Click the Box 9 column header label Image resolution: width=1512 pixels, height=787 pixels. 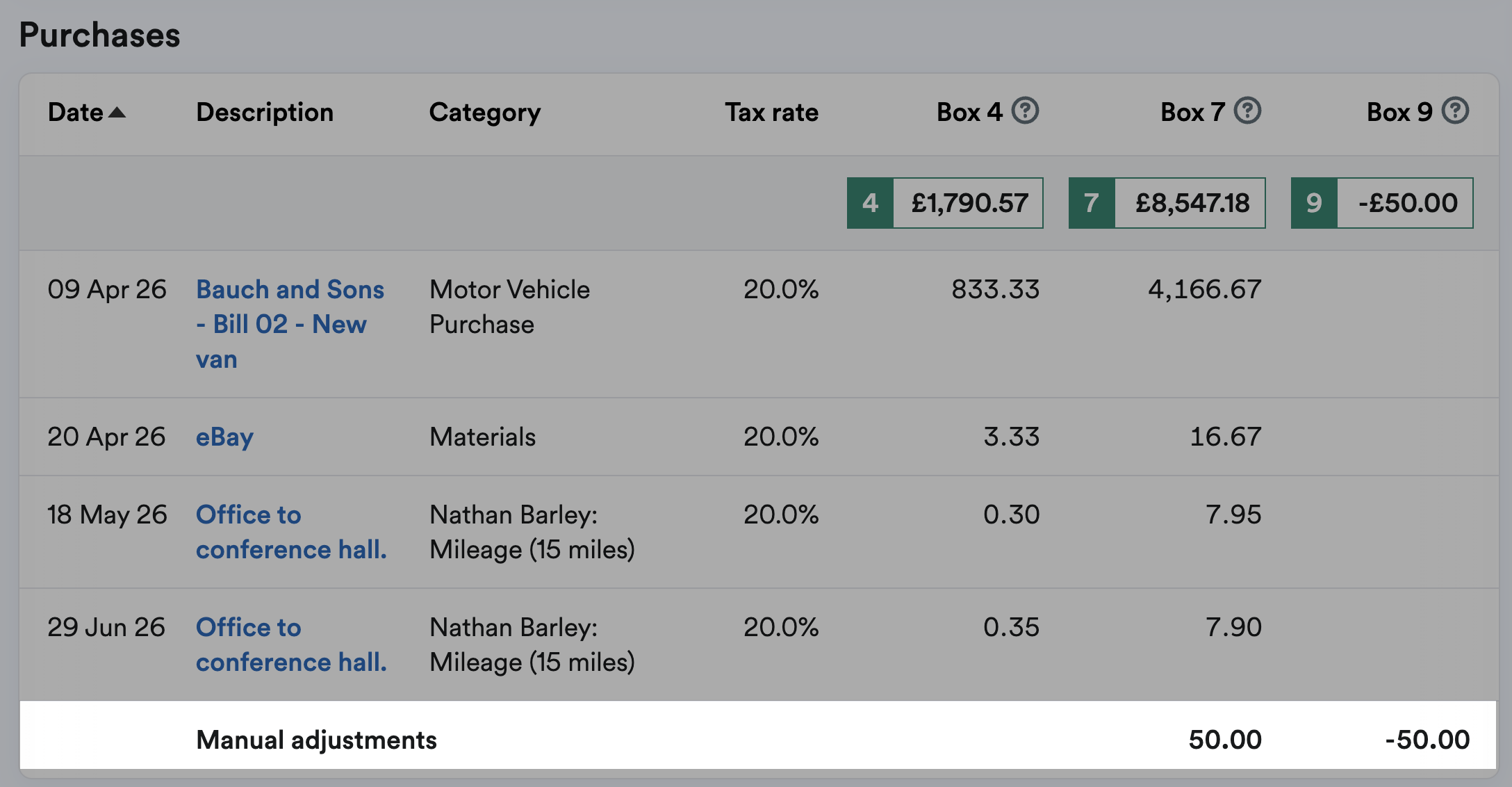pyautogui.click(x=1399, y=113)
